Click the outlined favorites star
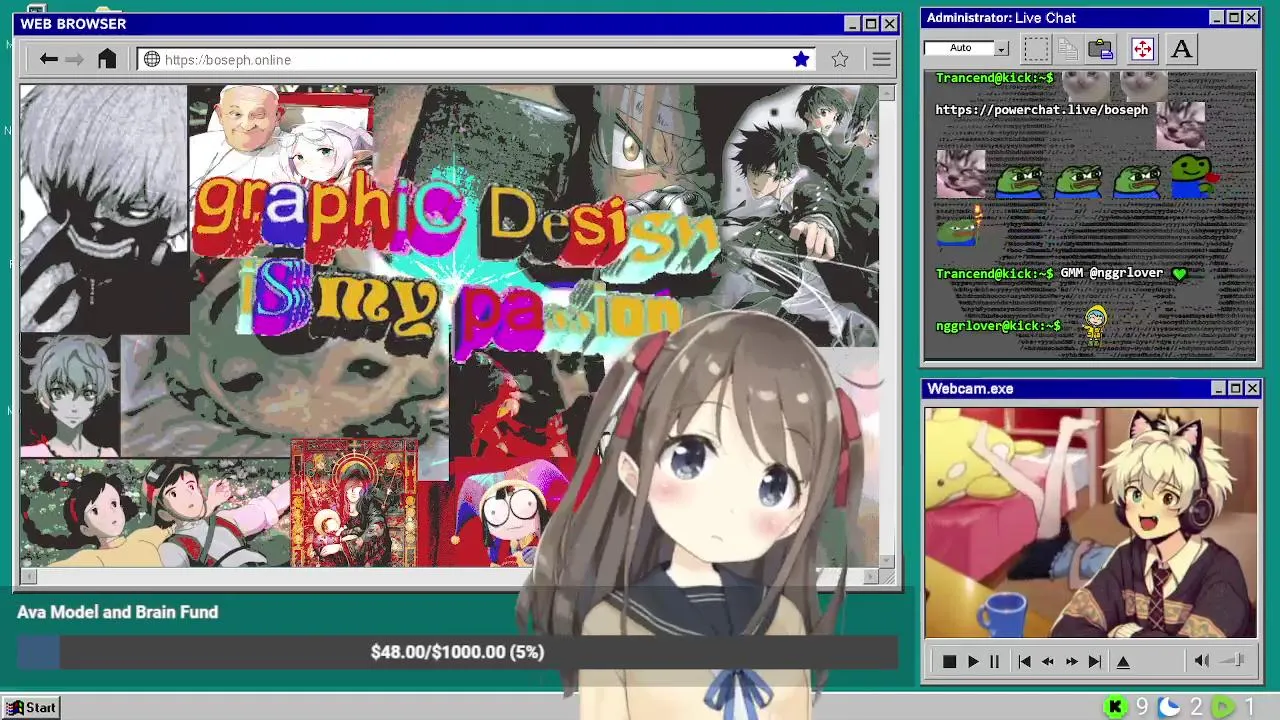 840,59
